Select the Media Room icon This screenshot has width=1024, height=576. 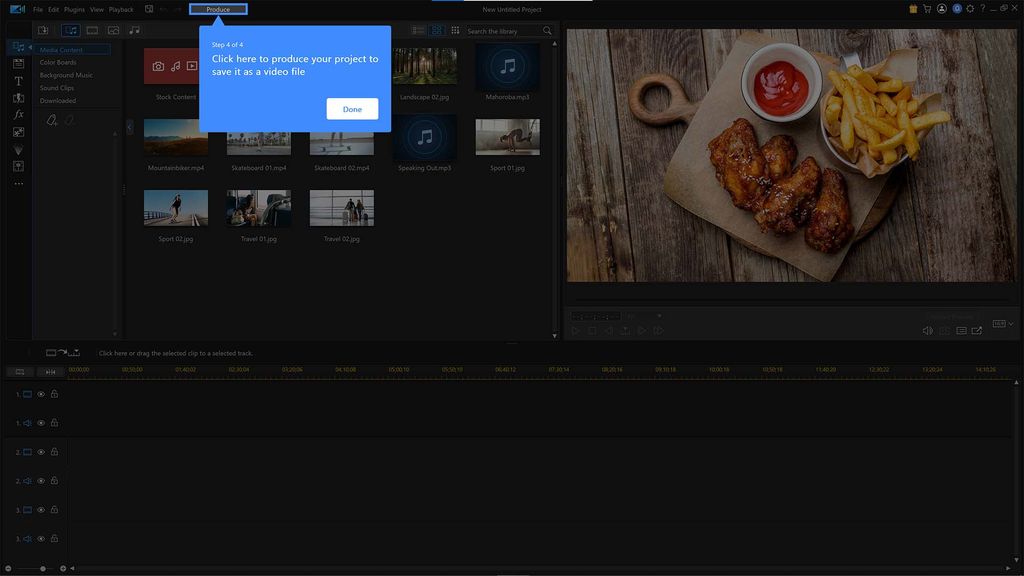[17, 46]
